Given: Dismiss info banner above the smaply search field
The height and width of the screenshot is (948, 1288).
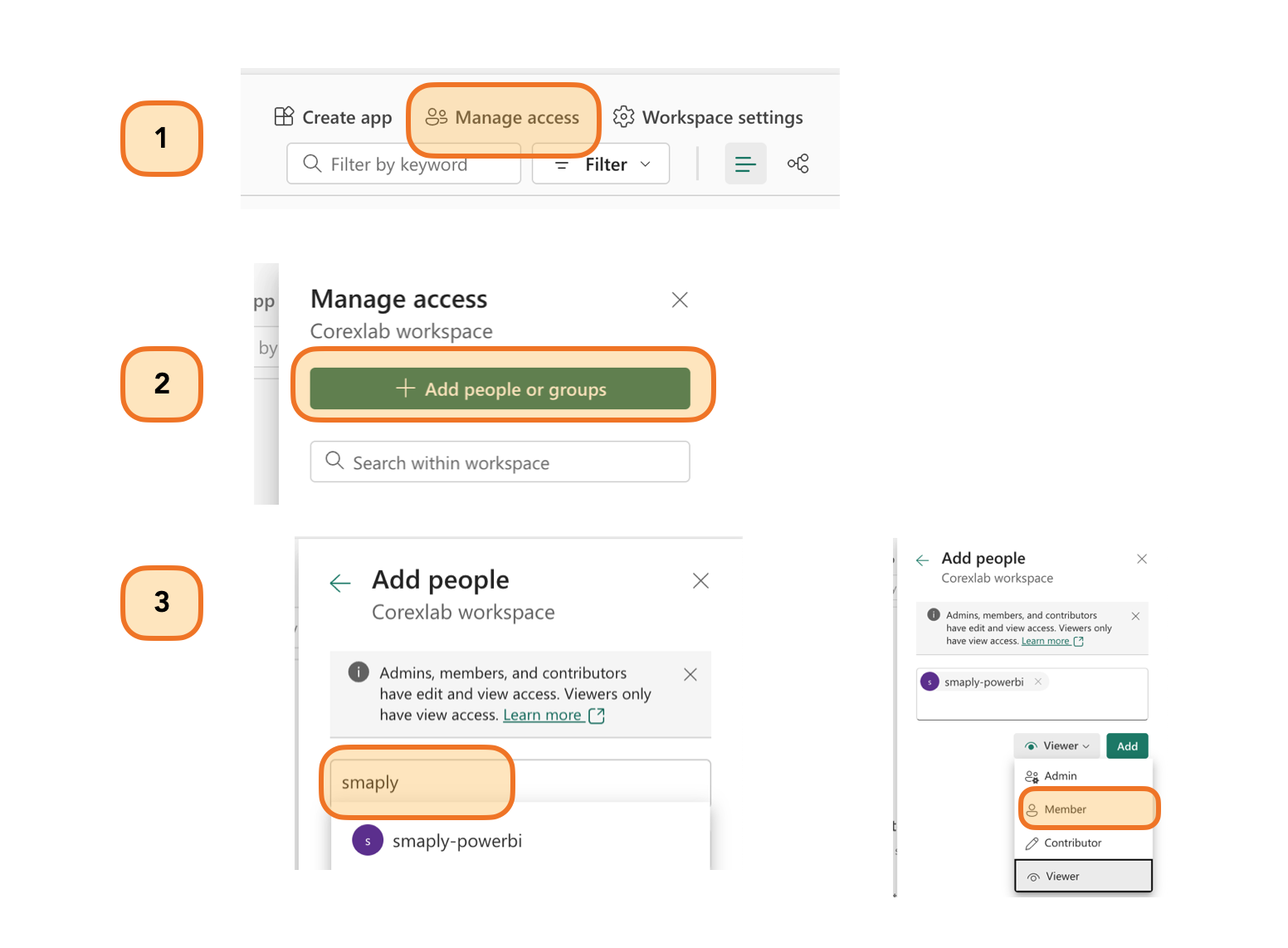Looking at the screenshot, I should coord(690,674).
